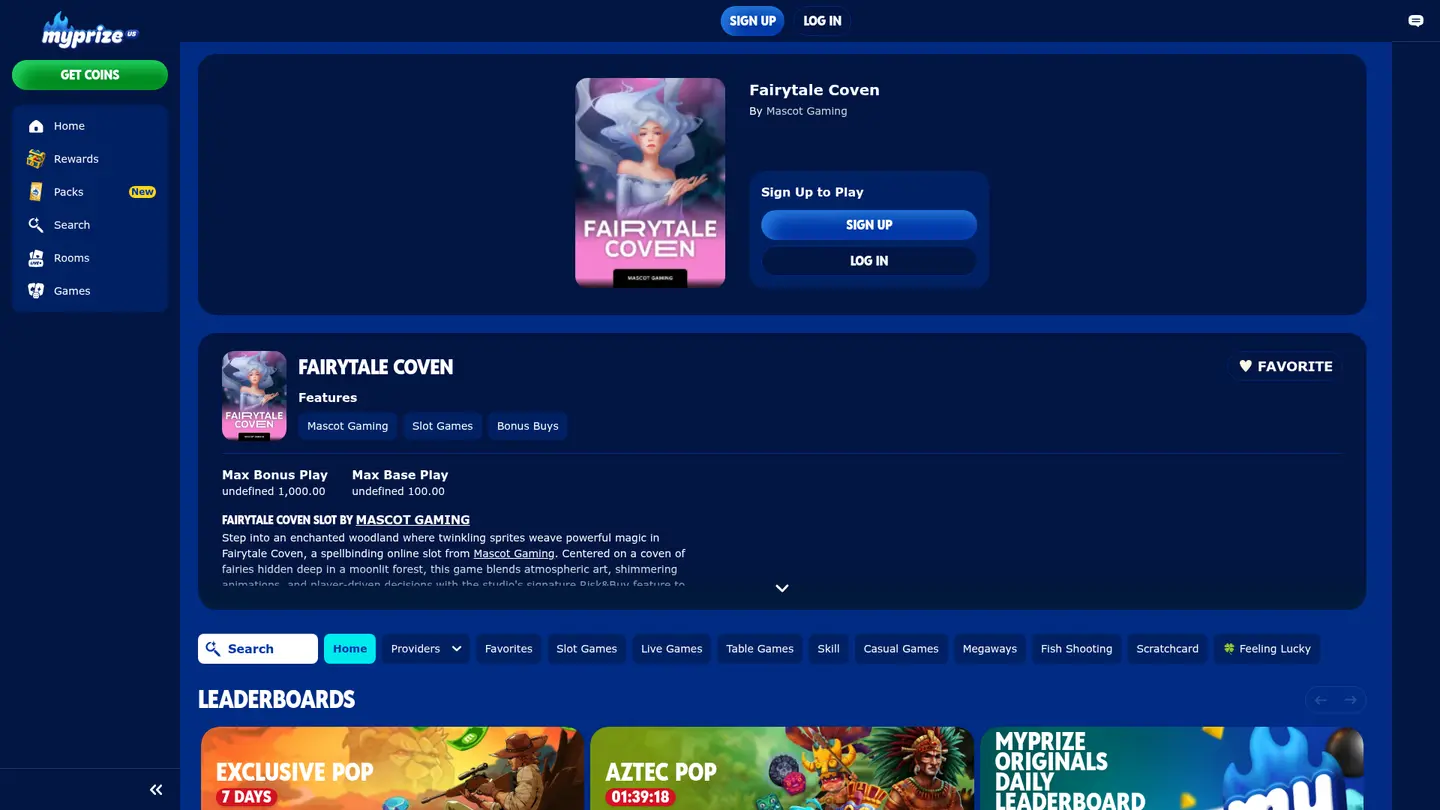The image size is (1440, 810).
Task: Open the Providers dropdown
Action: [426, 649]
